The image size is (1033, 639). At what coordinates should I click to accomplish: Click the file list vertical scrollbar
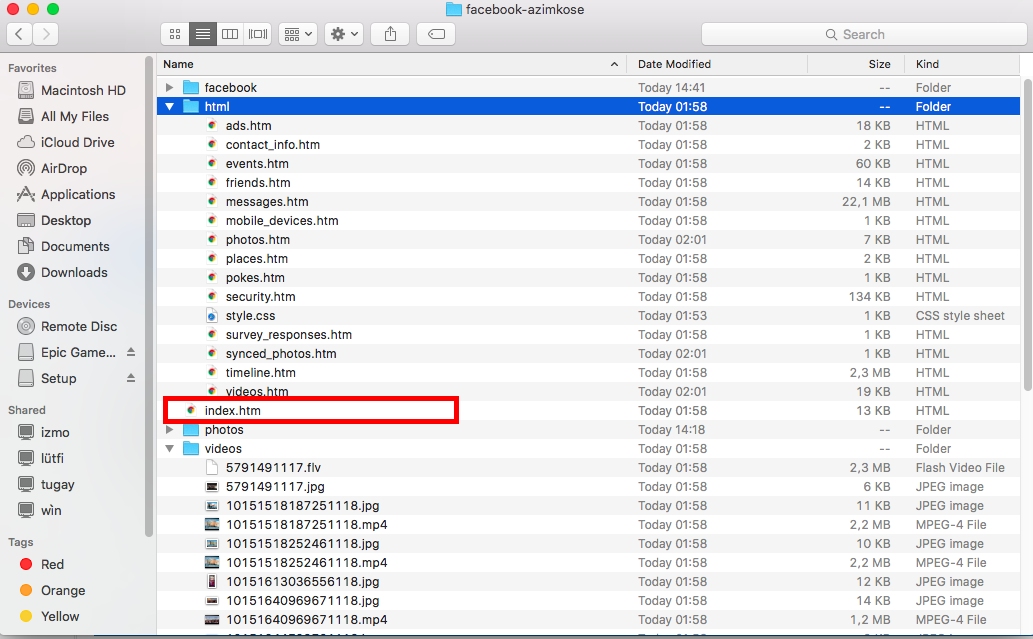coord(1026,234)
